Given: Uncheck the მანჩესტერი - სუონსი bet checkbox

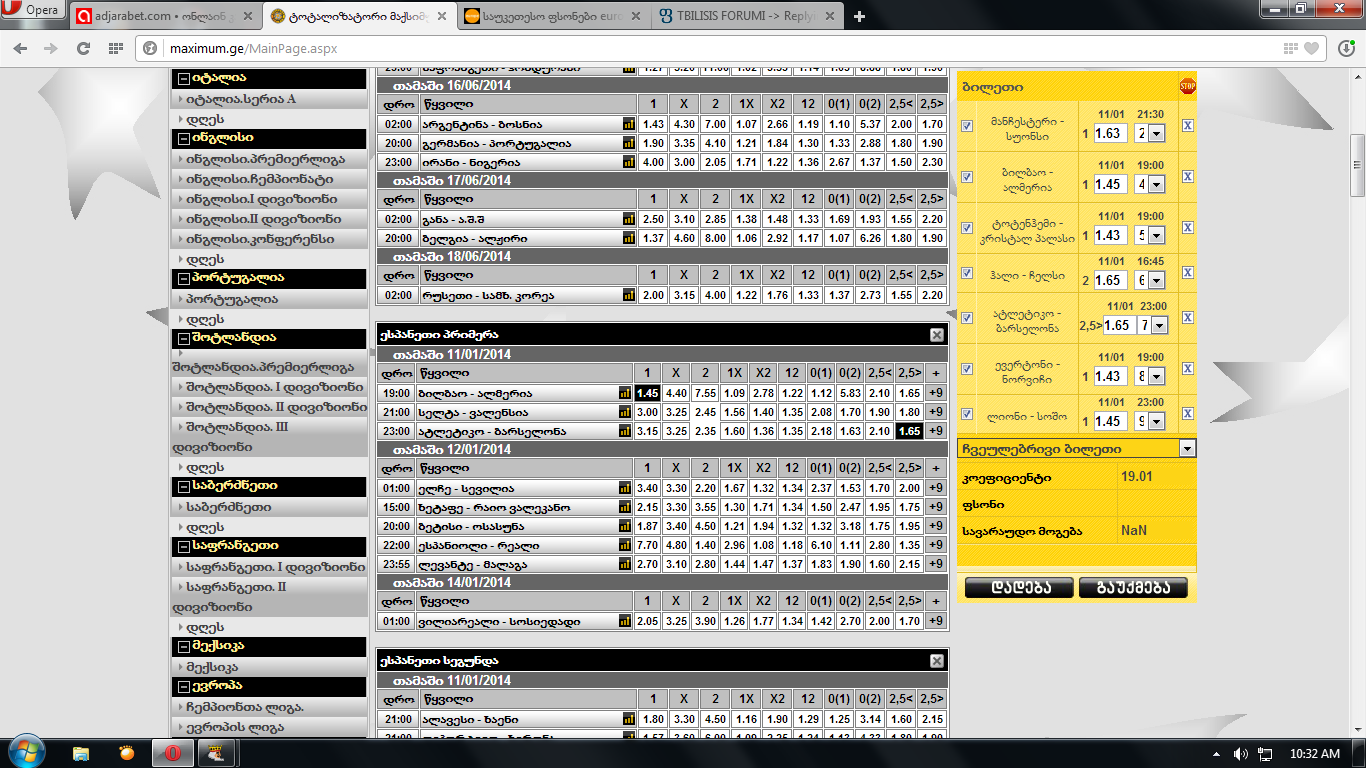Looking at the screenshot, I should 967,126.
